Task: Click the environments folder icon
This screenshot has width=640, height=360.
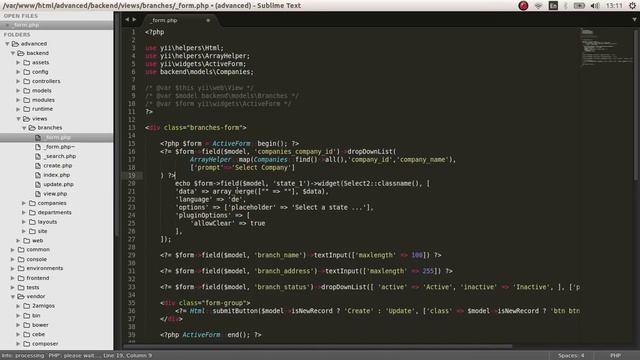Action: tap(21, 268)
